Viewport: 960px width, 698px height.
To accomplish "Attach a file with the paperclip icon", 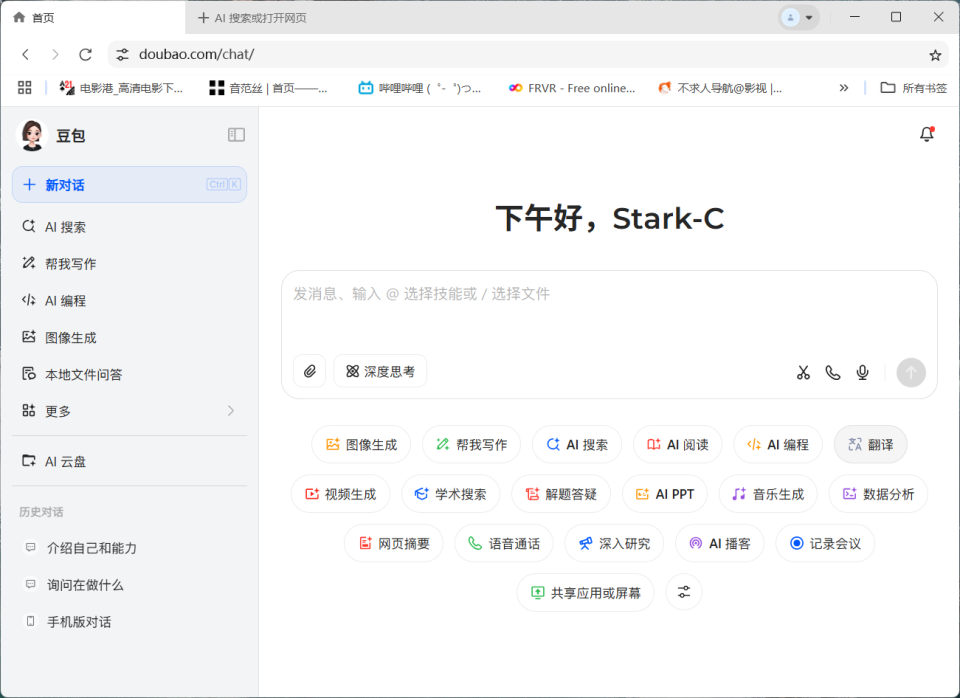I will [x=310, y=371].
